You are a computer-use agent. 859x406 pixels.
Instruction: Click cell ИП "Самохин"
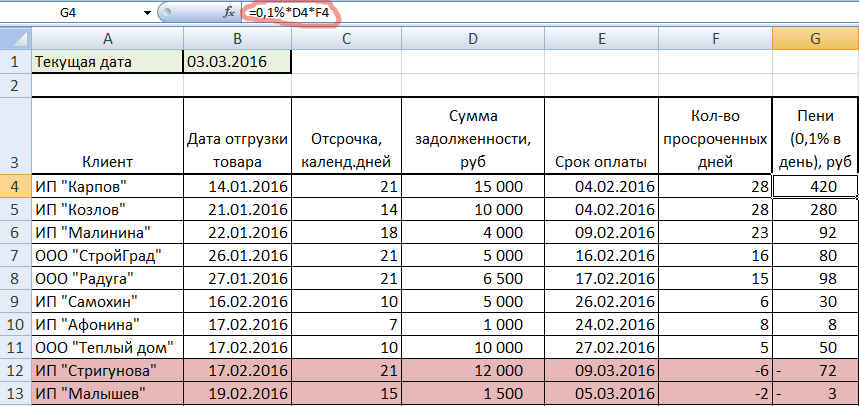tap(107, 301)
